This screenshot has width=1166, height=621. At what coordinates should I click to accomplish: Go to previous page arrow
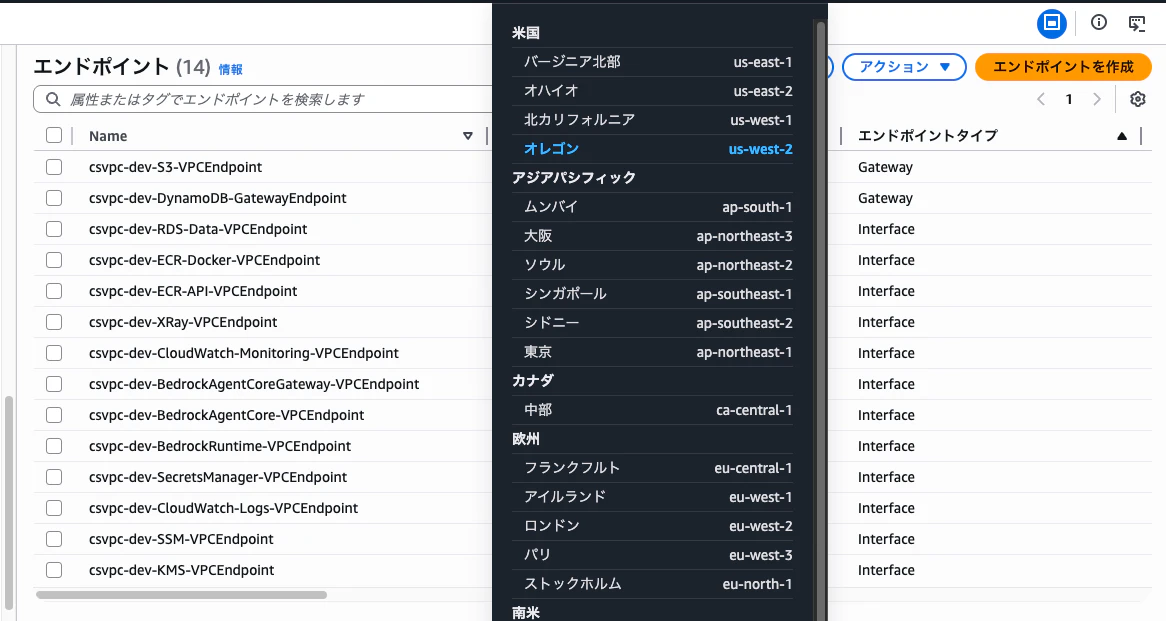(x=1041, y=99)
